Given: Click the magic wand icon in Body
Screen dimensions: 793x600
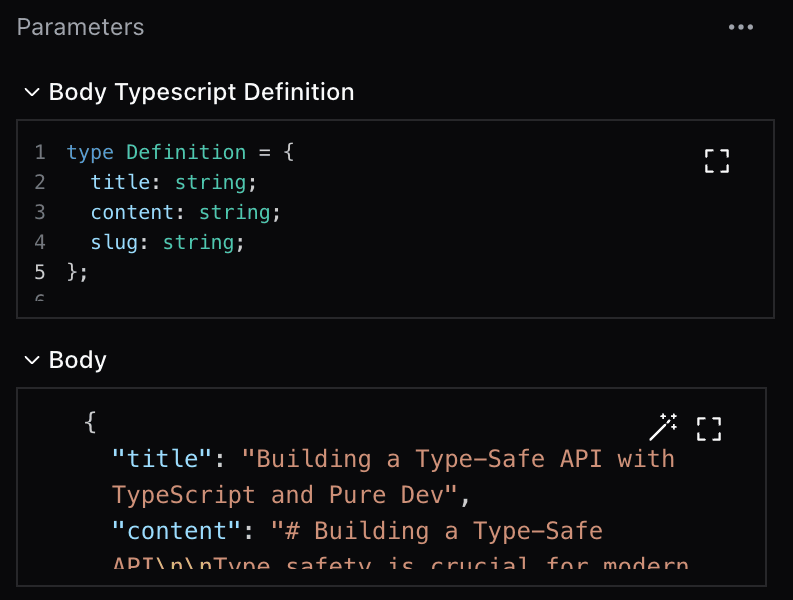Looking at the screenshot, I should point(663,427).
